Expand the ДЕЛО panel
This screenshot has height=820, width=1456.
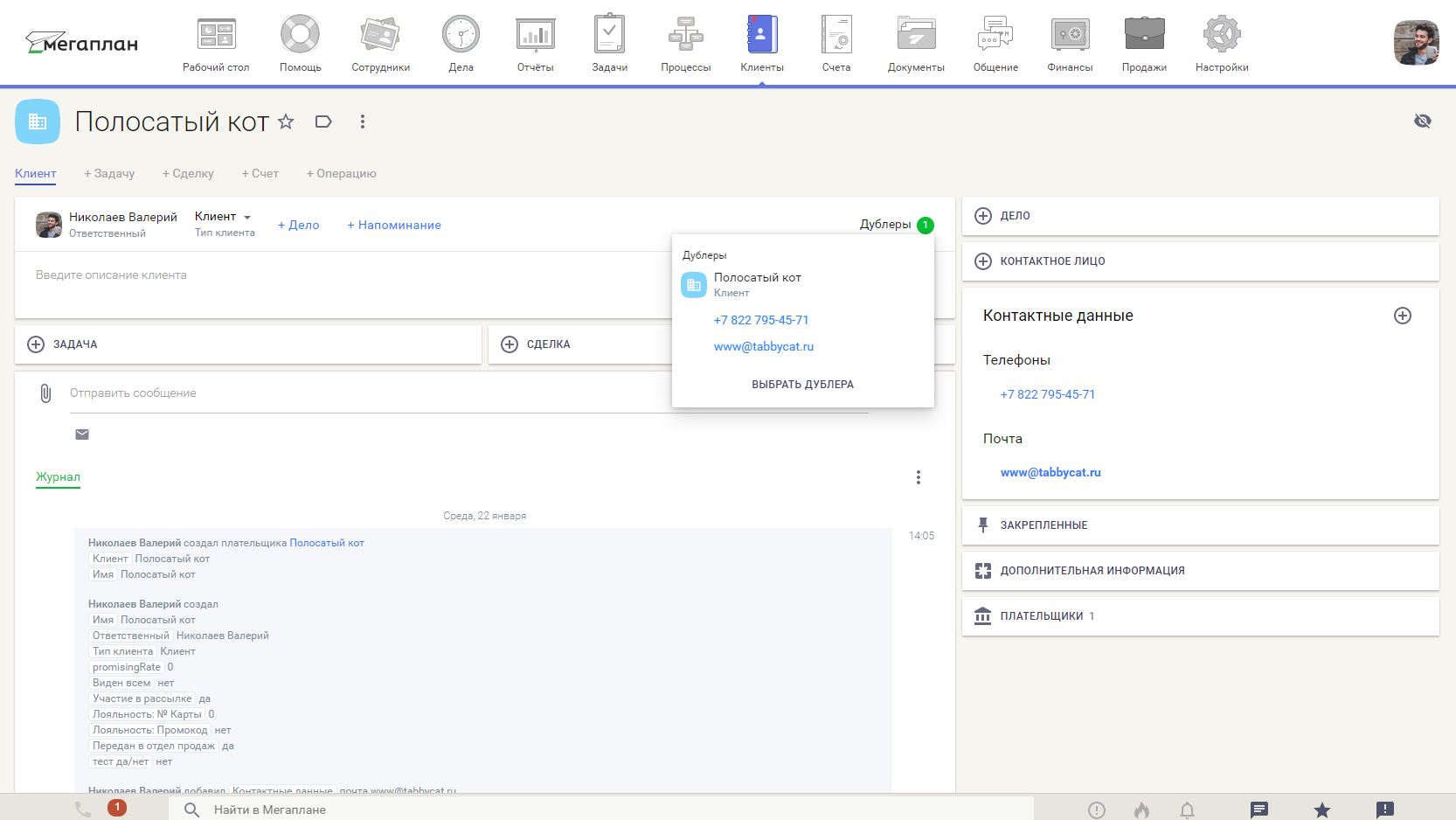point(1201,216)
